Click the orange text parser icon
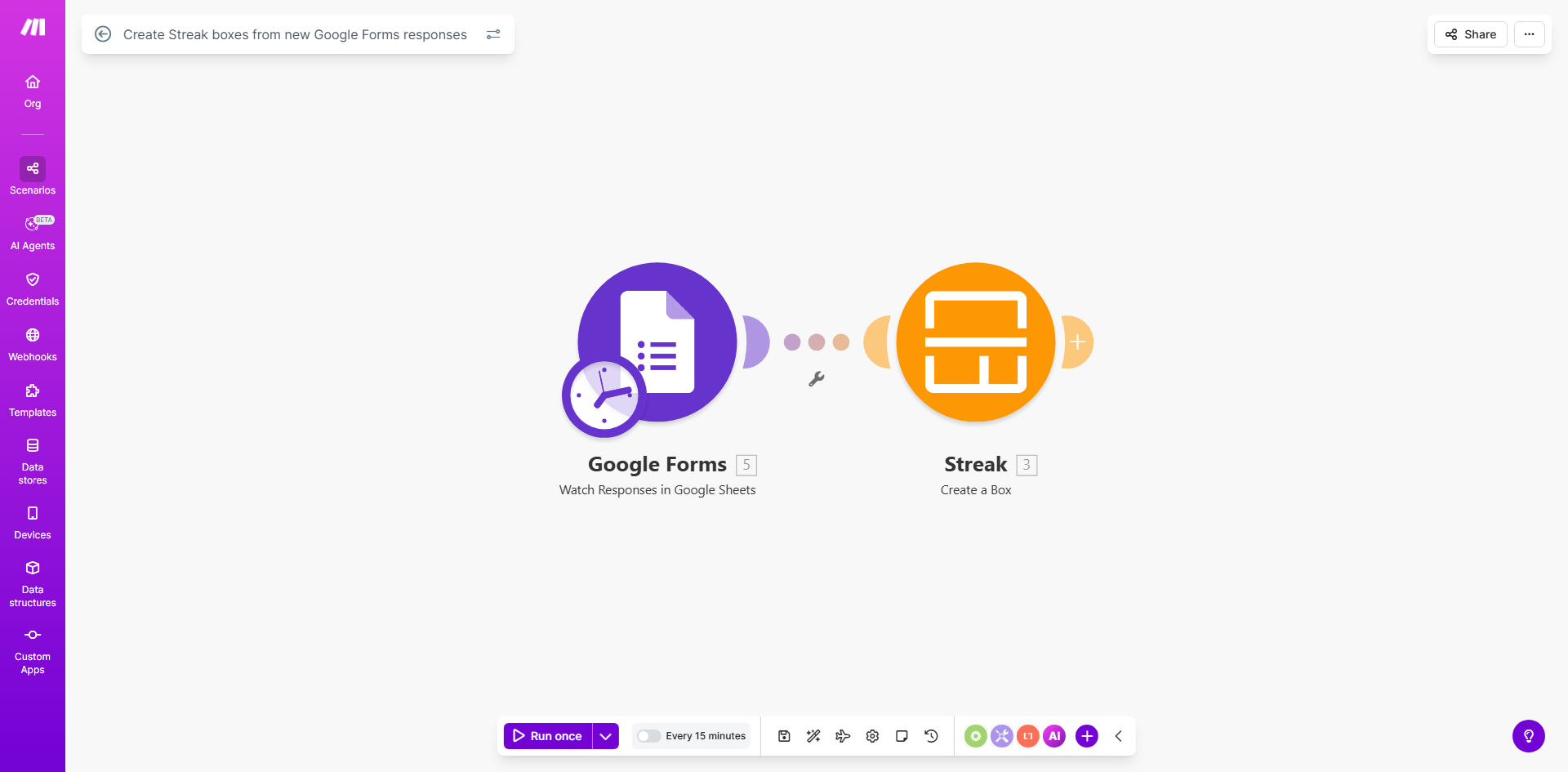Image resolution: width=1568 pixels, height=772 pixels. click(x=1028, y=736)
